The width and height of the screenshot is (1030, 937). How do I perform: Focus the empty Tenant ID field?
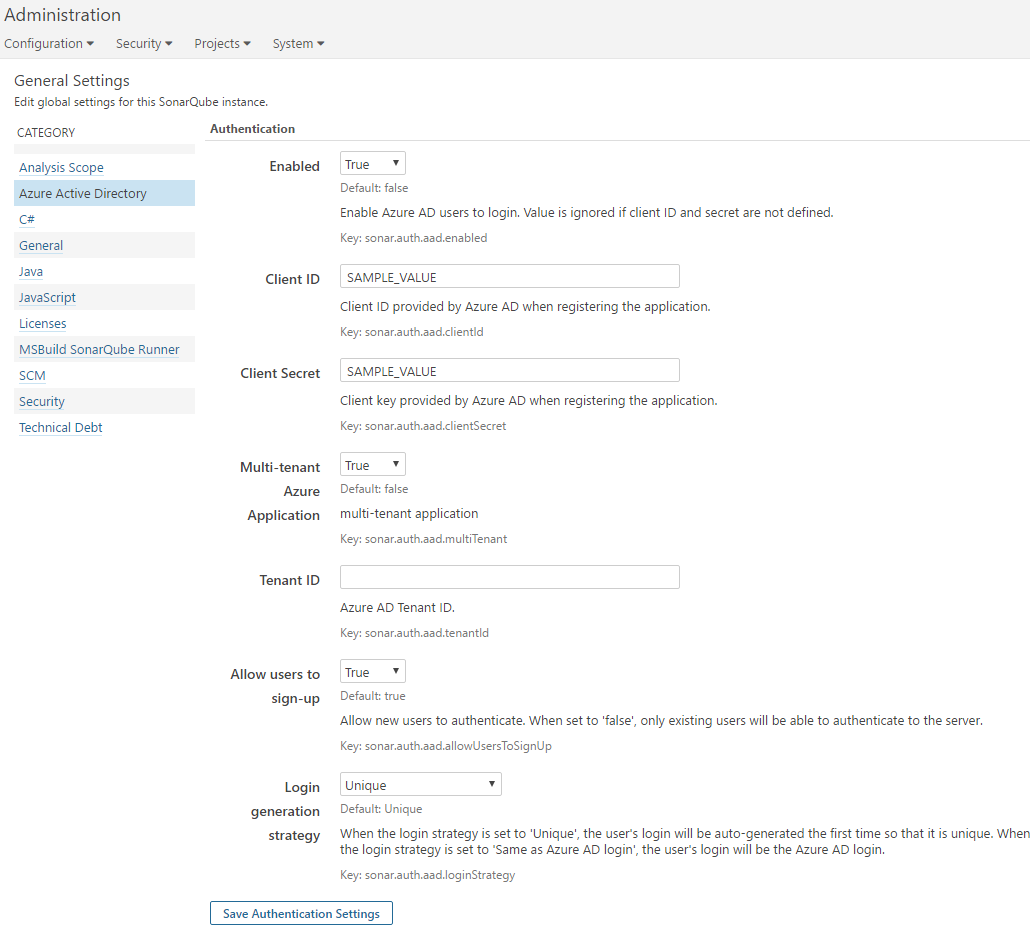510,578
